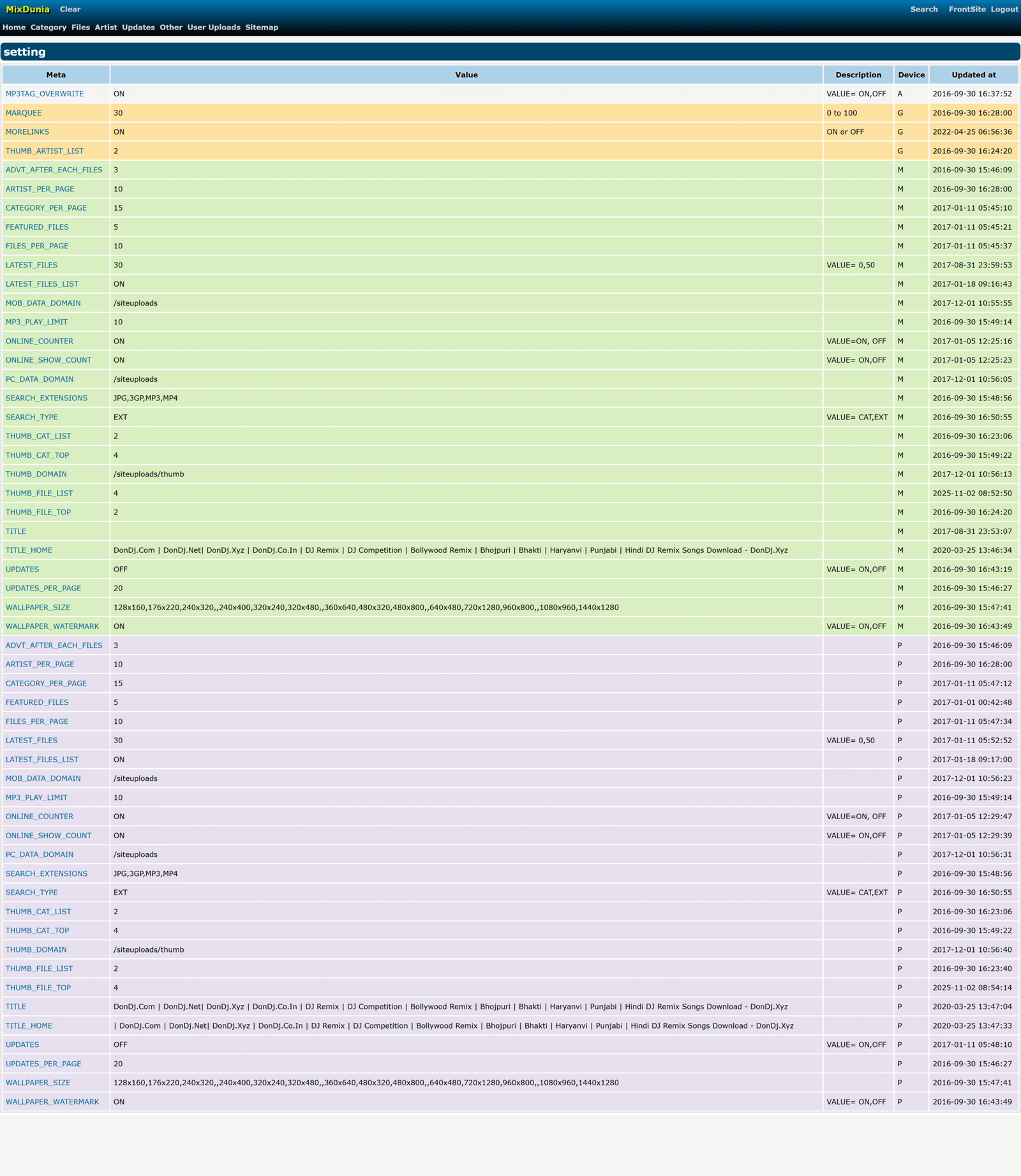Go to User Uploads in the menu
The height and width of the screenshot is (1176, 1021).
tap(214, 27)
